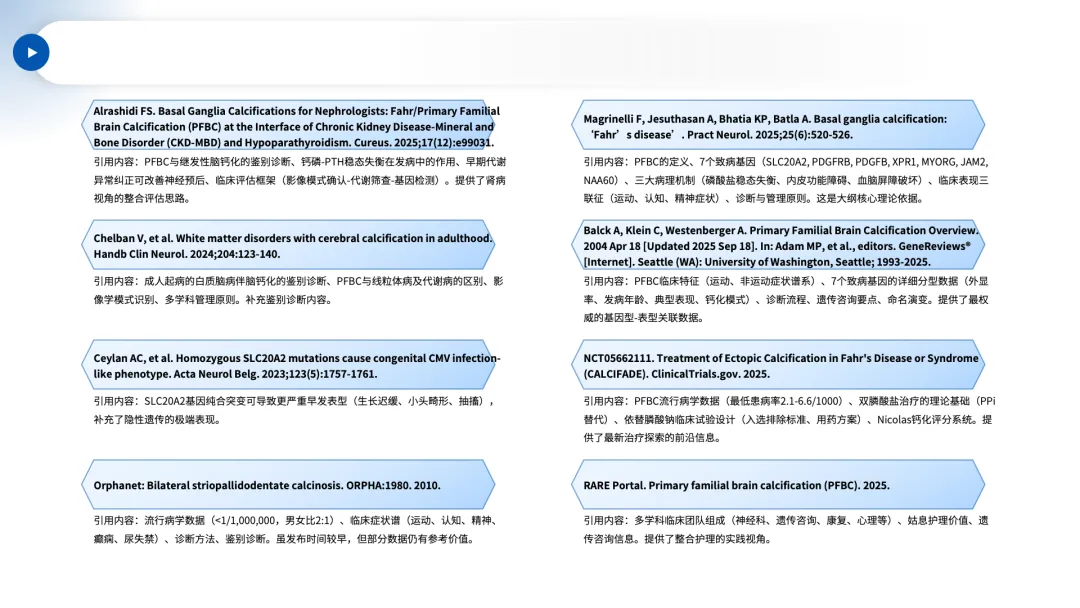Click the 引用内容 paragraph about PFBC与继发性脑钙化

[x=300, y=180]
